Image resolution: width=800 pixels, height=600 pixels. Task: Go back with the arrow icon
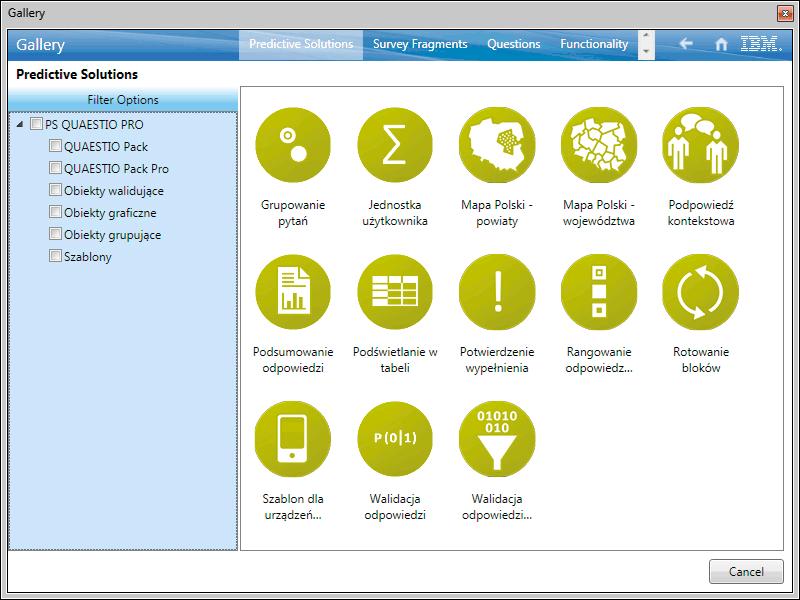(686, 44)
